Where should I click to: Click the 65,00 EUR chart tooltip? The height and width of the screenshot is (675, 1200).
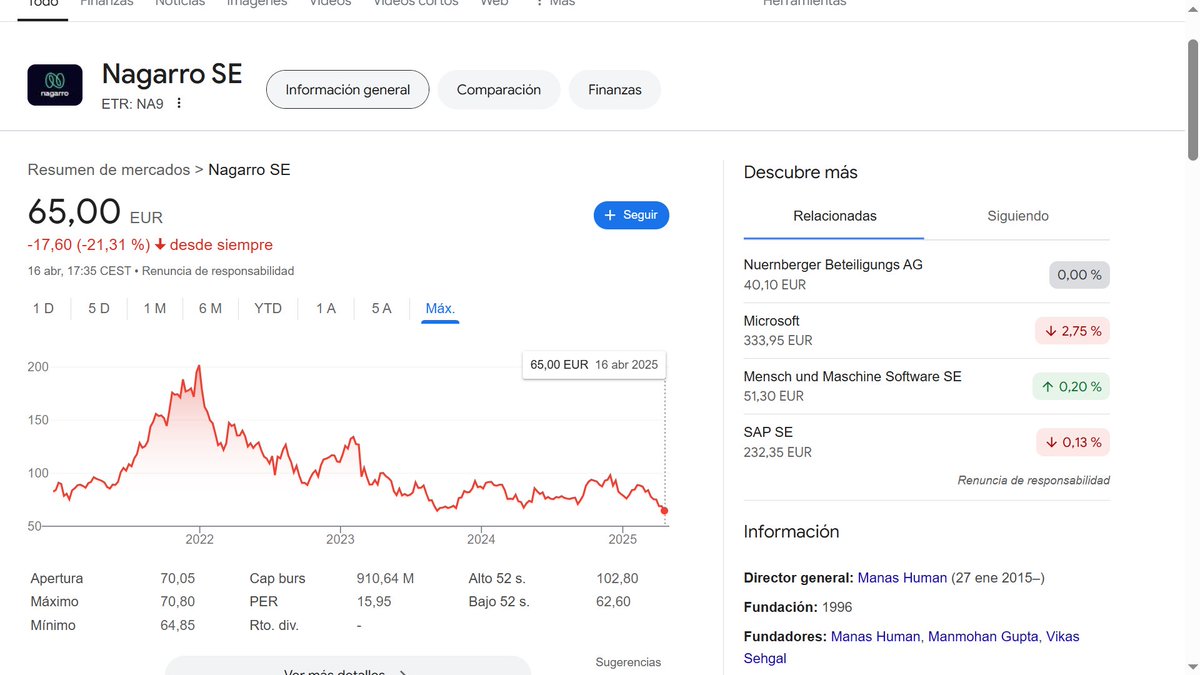point(594,364)
